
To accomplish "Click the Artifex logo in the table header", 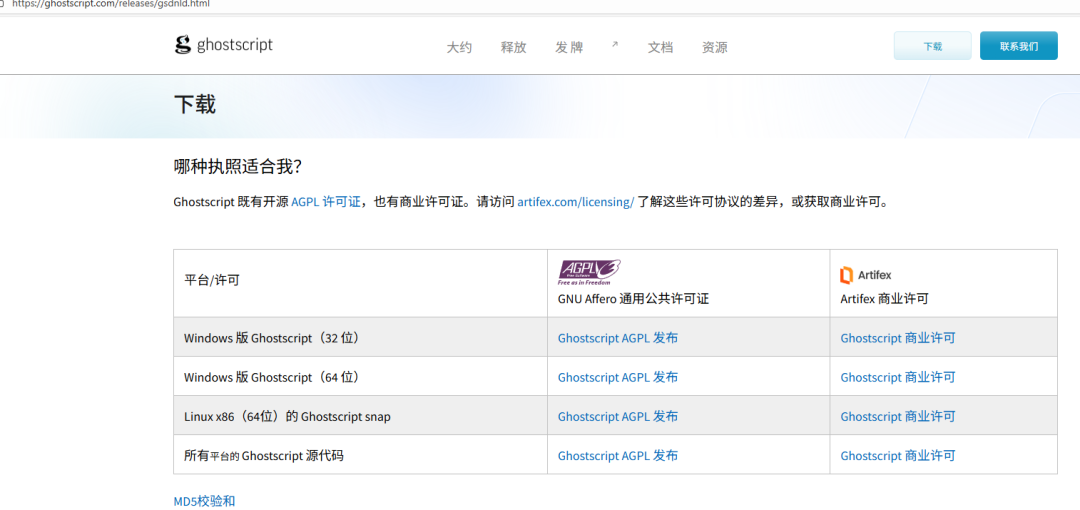I will pos(866,275).
